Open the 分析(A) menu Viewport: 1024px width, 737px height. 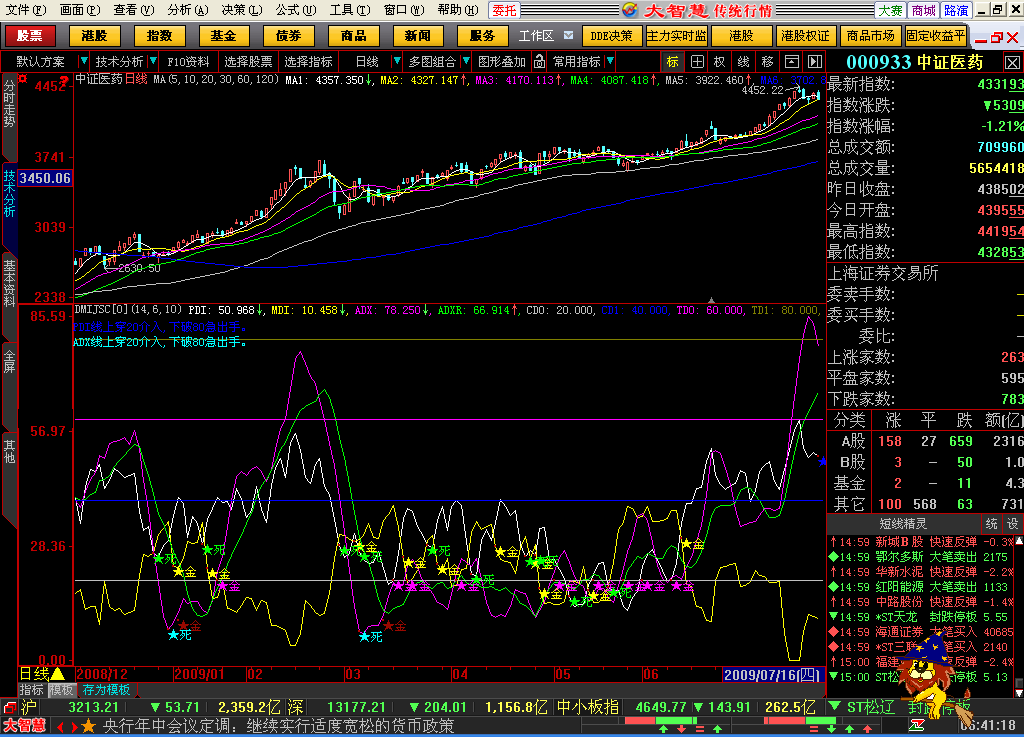(x=187, y=10)
